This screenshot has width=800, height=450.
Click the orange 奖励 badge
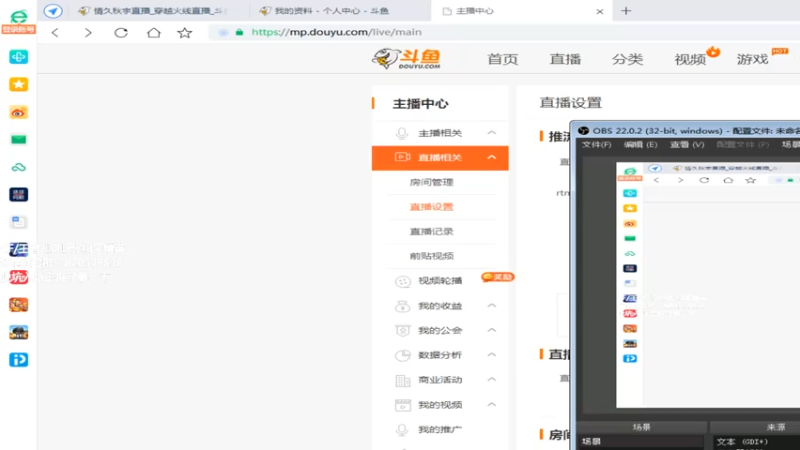pos(498,277)
